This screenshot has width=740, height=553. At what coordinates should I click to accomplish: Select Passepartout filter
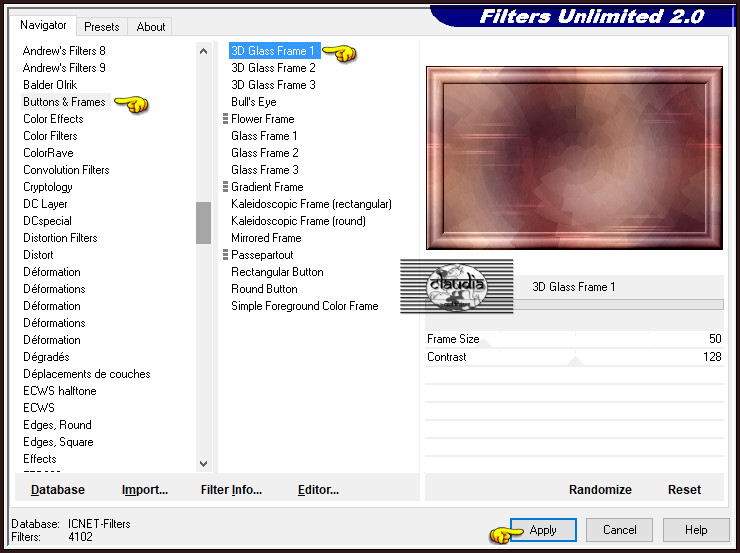pos(262,255)
